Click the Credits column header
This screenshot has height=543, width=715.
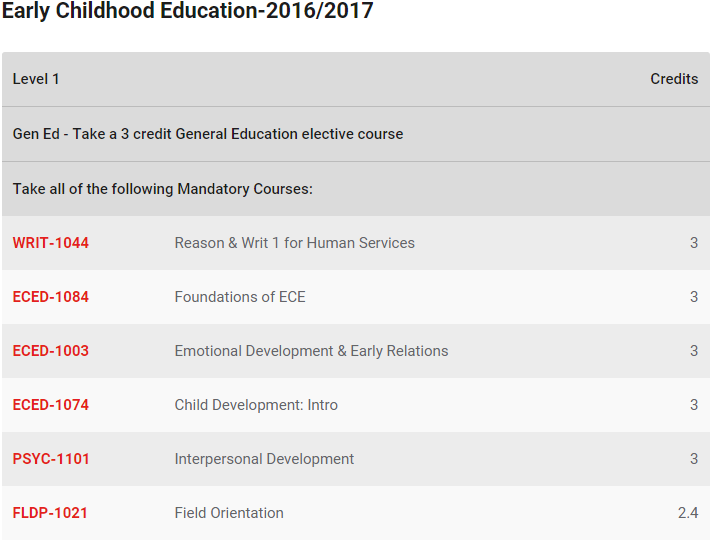(674, 79)
